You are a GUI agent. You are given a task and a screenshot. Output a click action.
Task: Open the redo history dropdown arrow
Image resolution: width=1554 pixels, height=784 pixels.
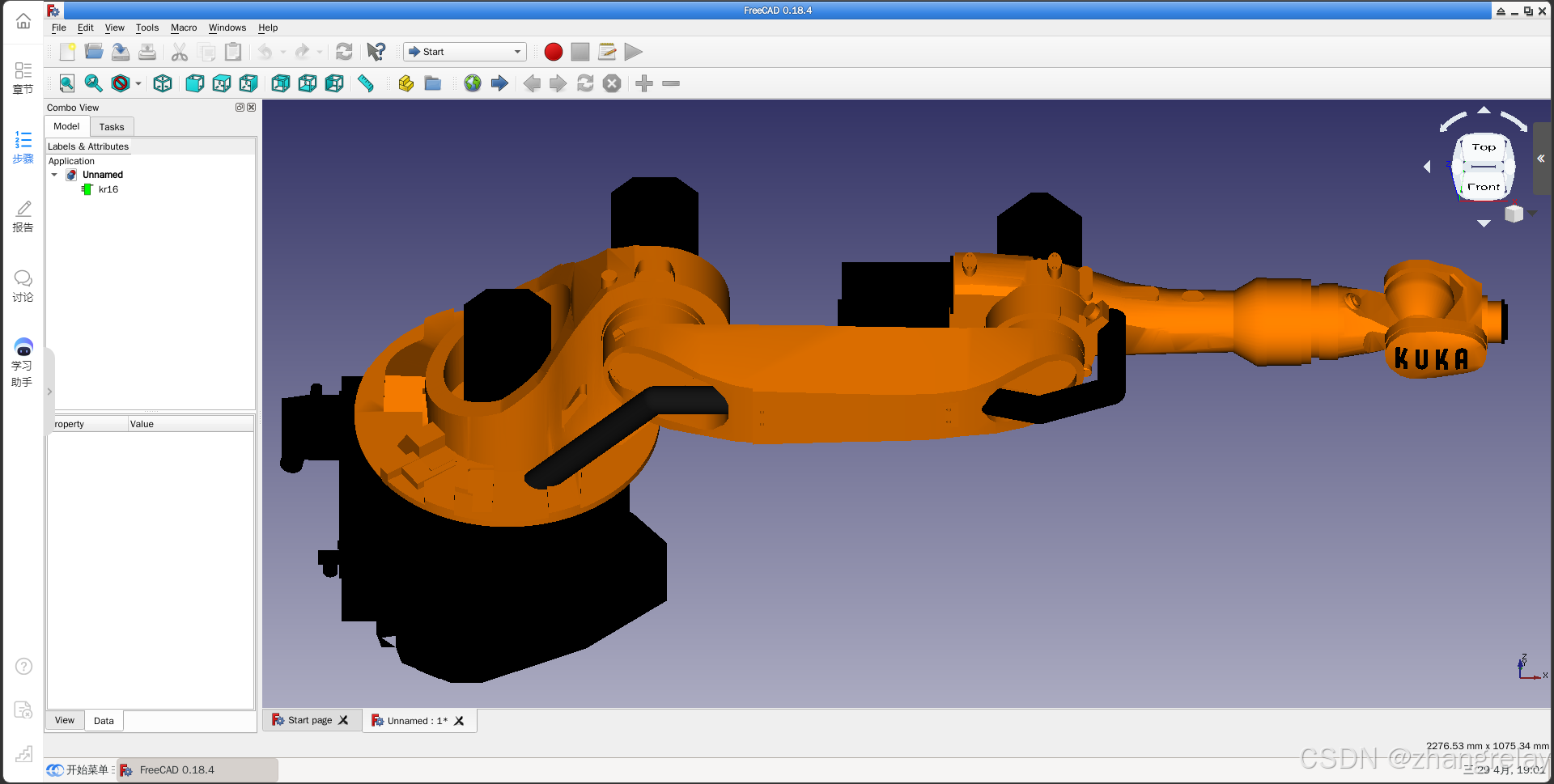(320, 52)
